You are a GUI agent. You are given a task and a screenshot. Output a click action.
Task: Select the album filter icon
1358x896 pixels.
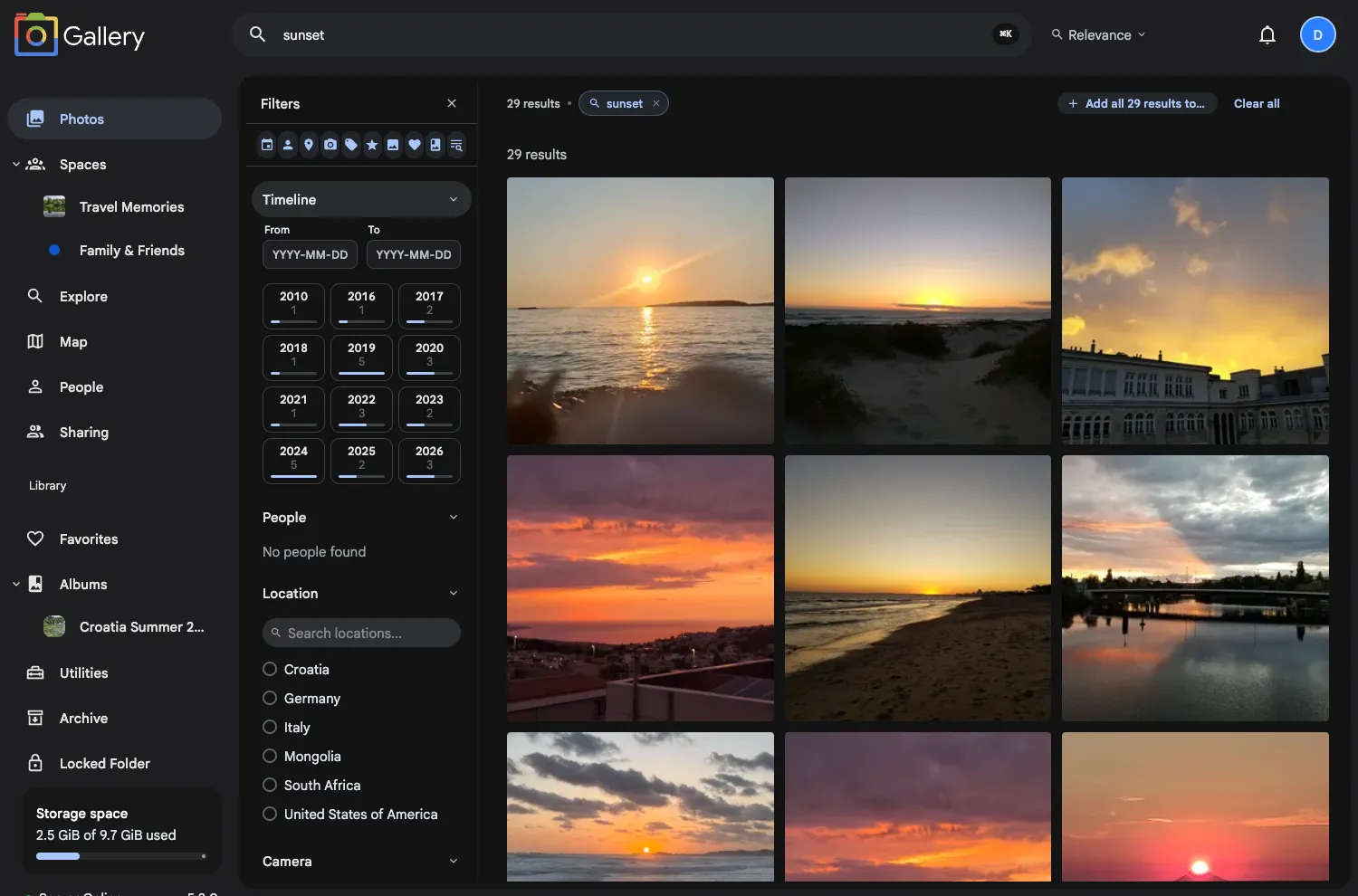pyautogui.click(x=435, y=145)
